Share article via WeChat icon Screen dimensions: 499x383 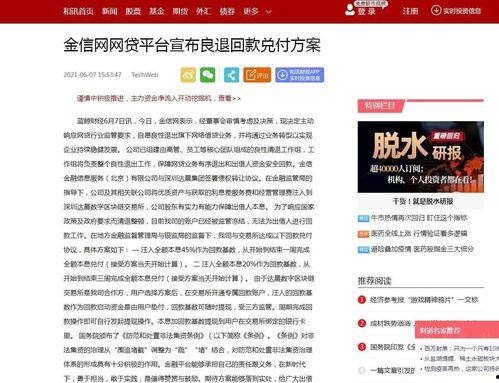click(x=207, y=75)
